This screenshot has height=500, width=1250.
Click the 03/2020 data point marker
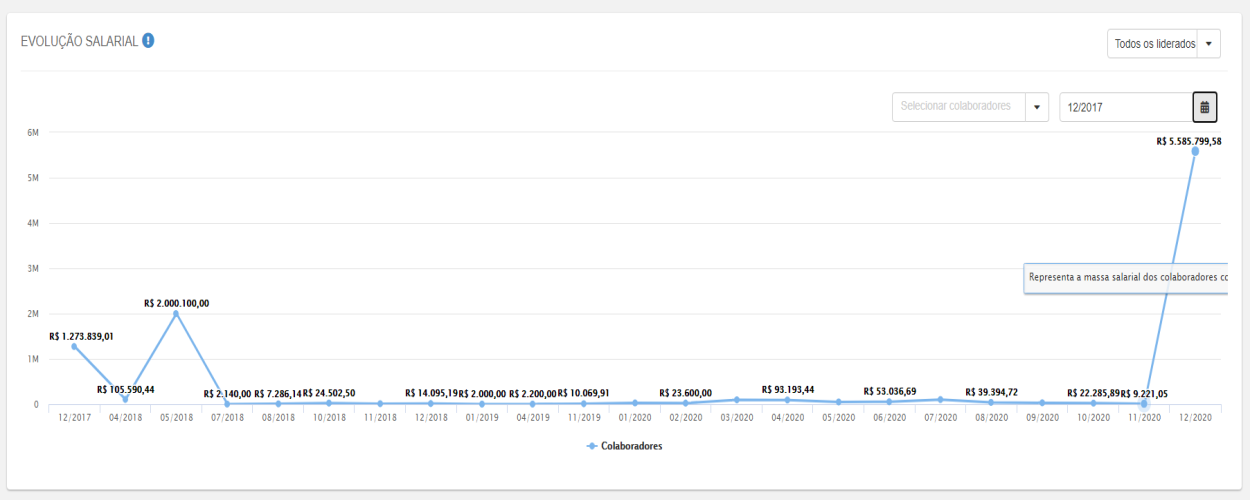click(x=736, y=400)
